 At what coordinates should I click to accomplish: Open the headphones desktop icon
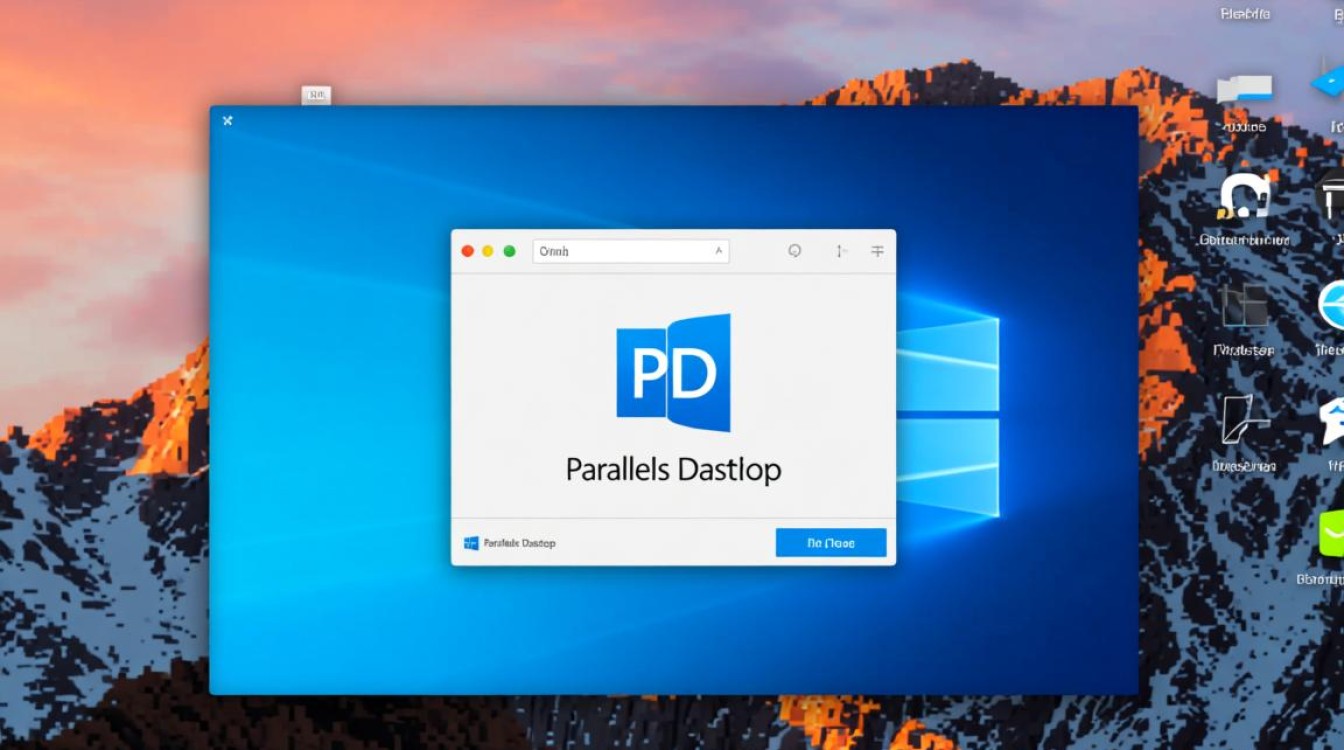(x=1243, y=196)
